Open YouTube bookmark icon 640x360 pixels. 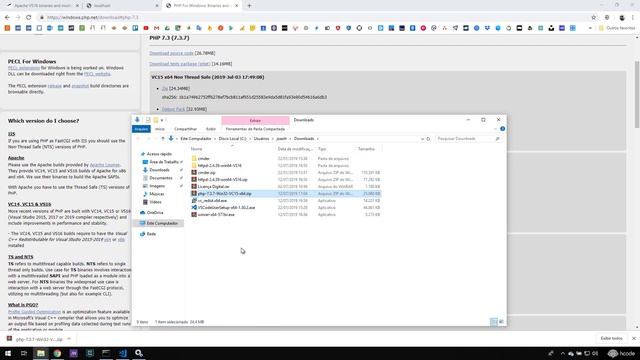(x=146, y=28)
